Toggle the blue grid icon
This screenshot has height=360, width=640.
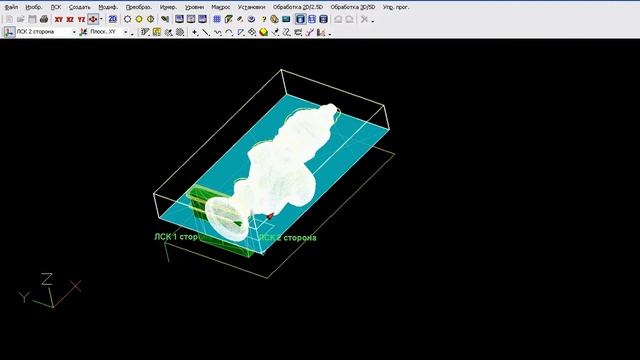217,19
